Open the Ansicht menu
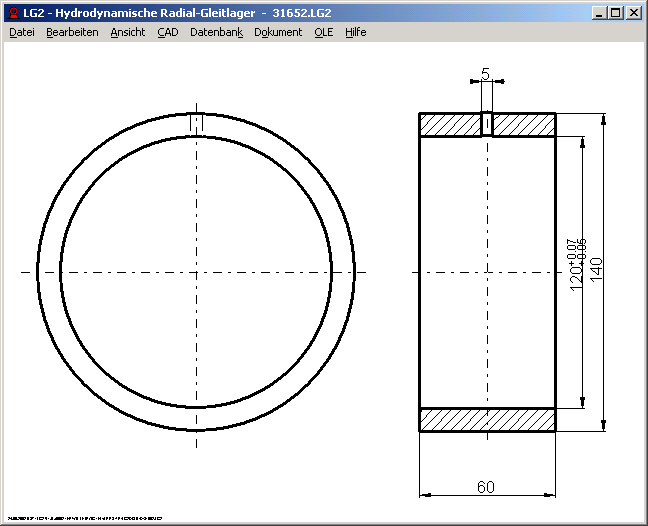The width and height of the screenshot is (648, 526). tap(127, 32)
